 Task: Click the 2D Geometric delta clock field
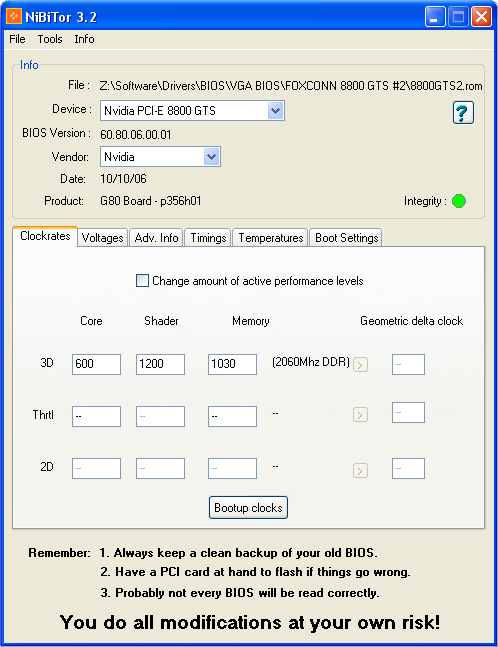(408, 468)
